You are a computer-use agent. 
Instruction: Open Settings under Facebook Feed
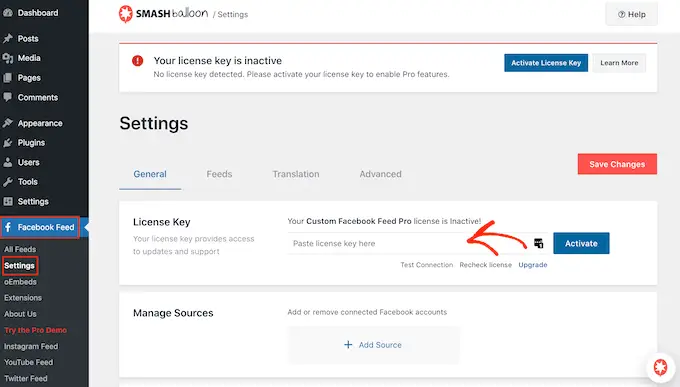(20, 266)
